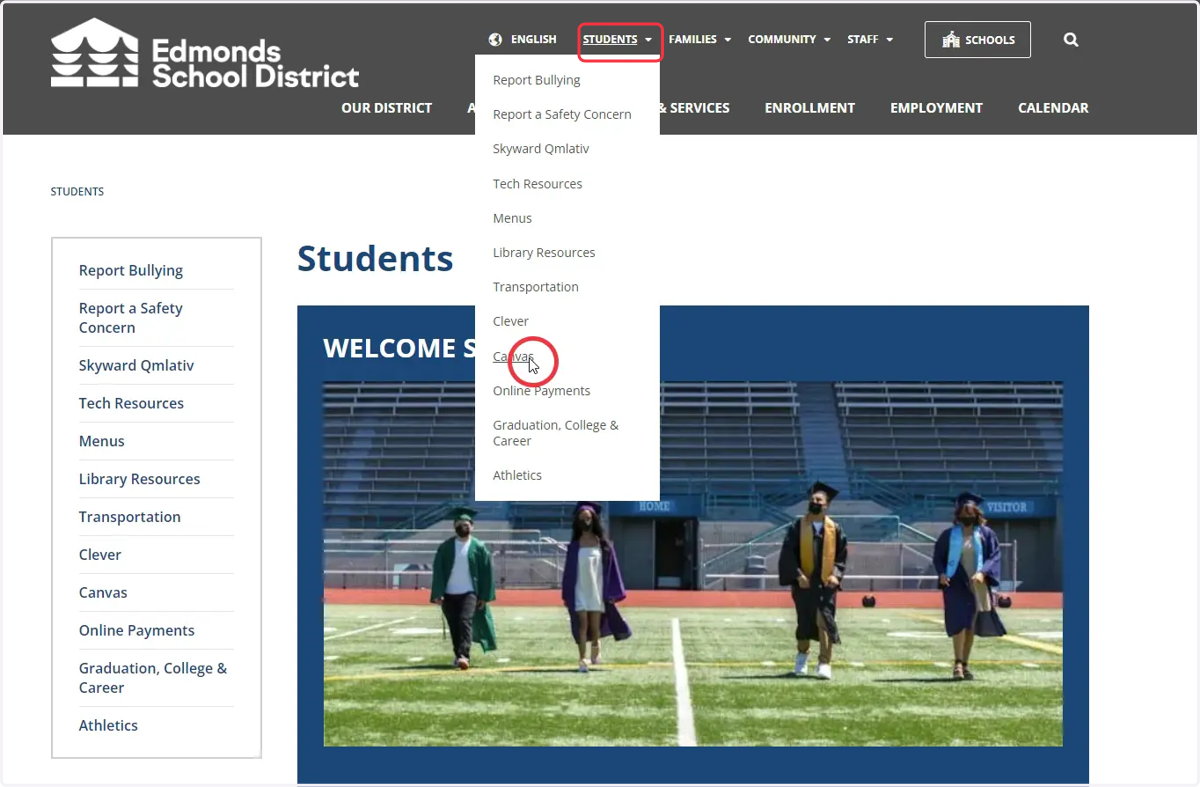
Task: Expand the Staff dropdown arrow
Action: click(889, 40)
